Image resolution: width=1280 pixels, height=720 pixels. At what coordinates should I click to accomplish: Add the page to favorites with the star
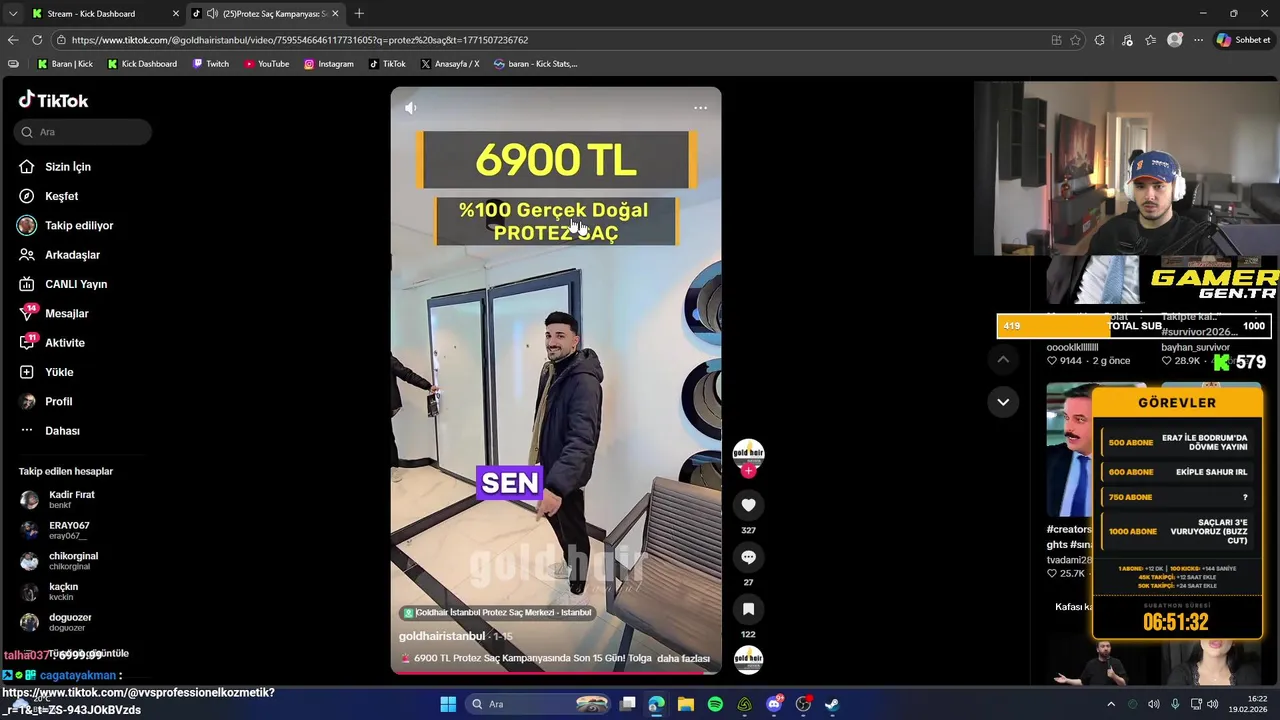click(1075, 40)
